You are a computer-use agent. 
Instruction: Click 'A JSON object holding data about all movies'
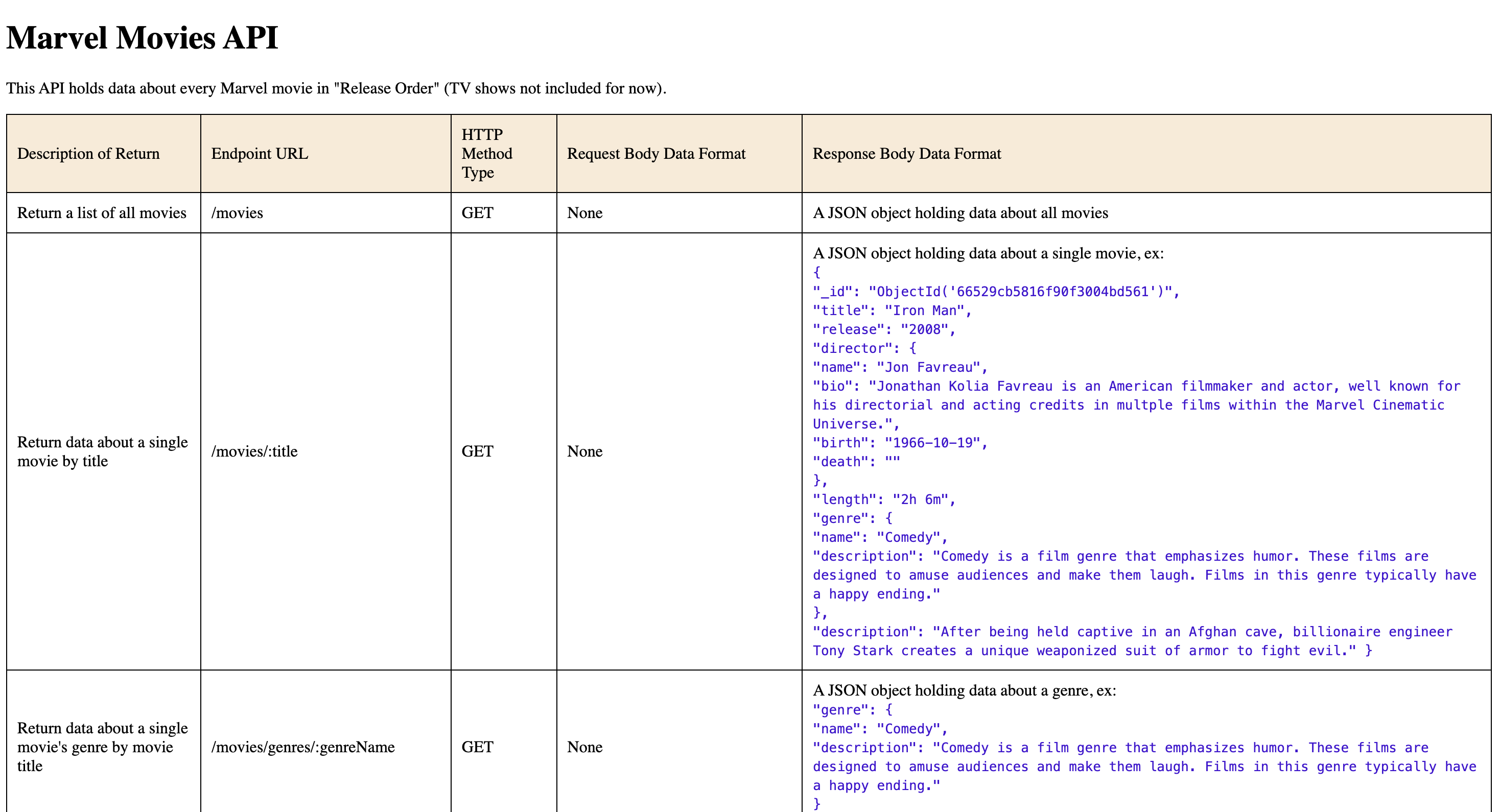959,213
